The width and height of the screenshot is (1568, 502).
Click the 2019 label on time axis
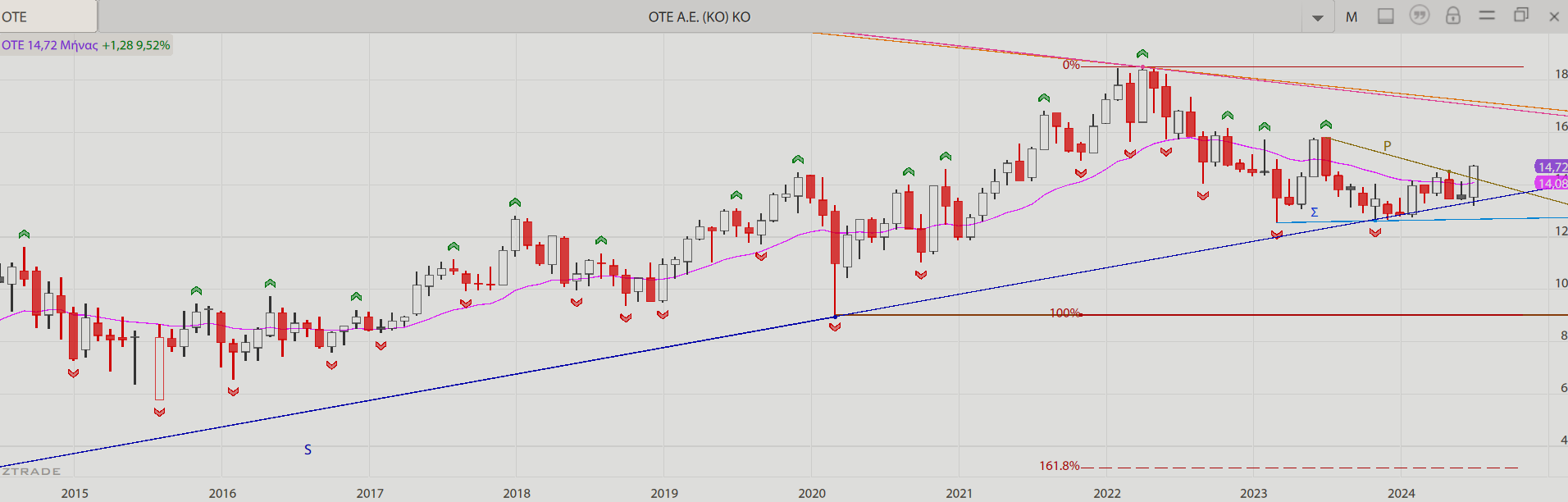664,493
